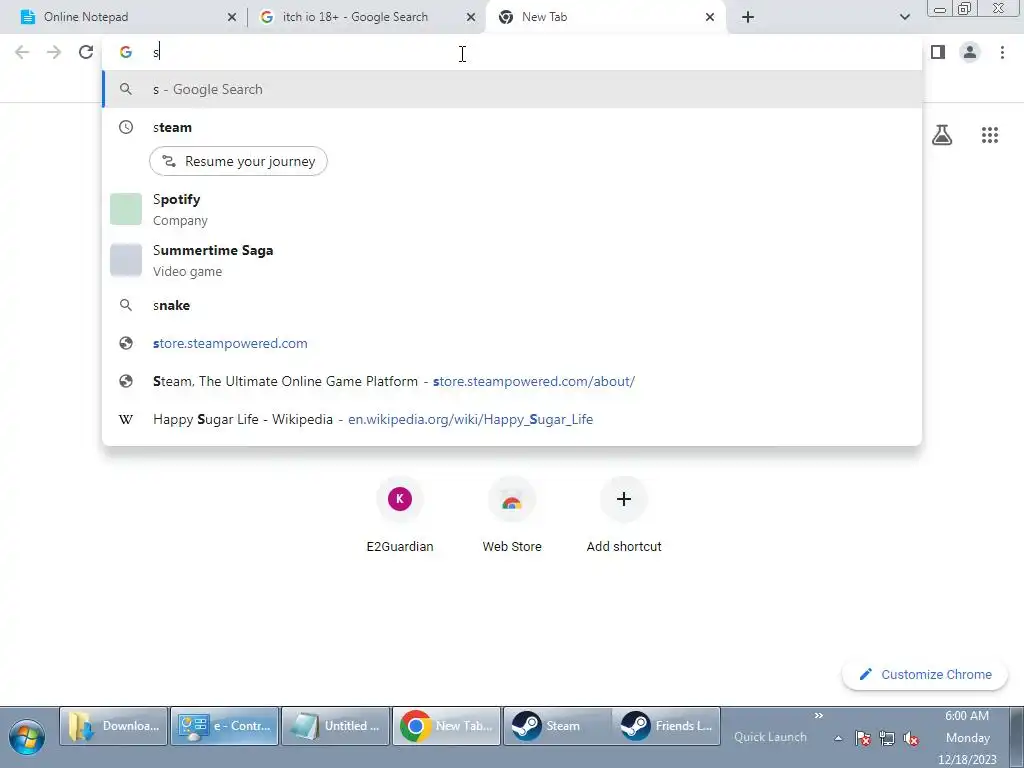Click the address bar input field
Image resolution: width=1024 pixels, height=768 pixels.
click(512, 52)
